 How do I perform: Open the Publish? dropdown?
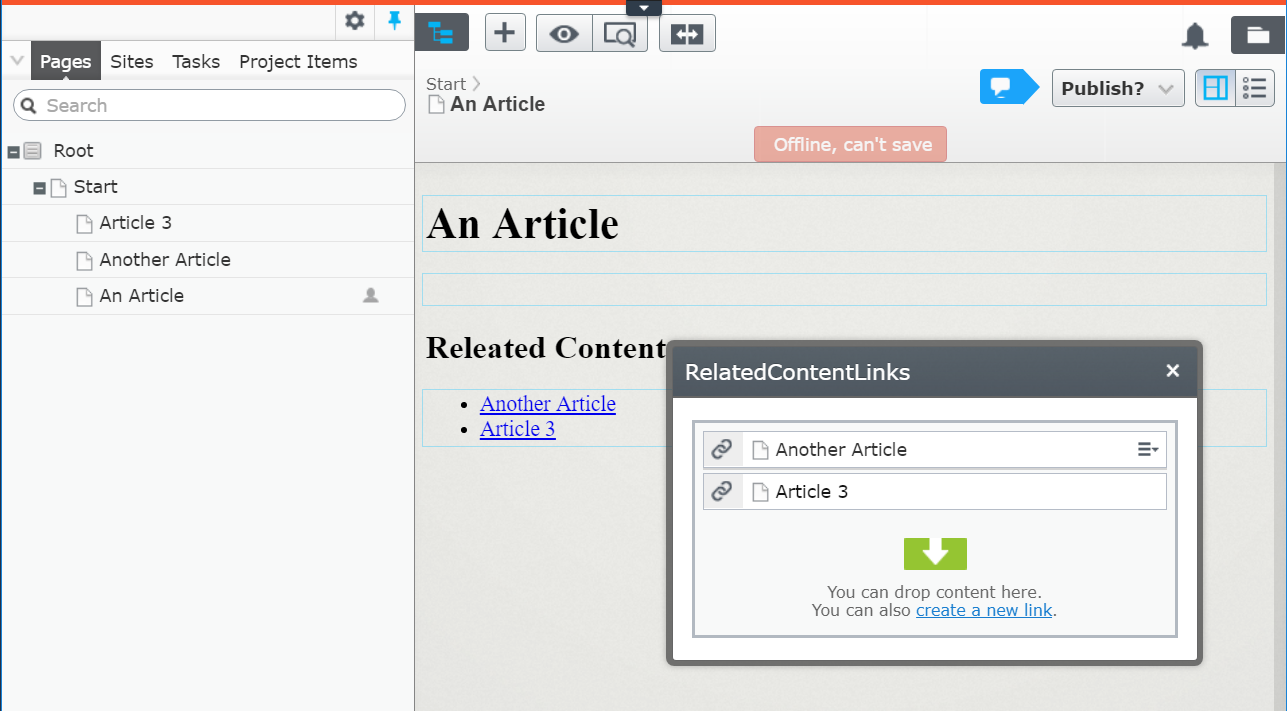point(1118,88)
